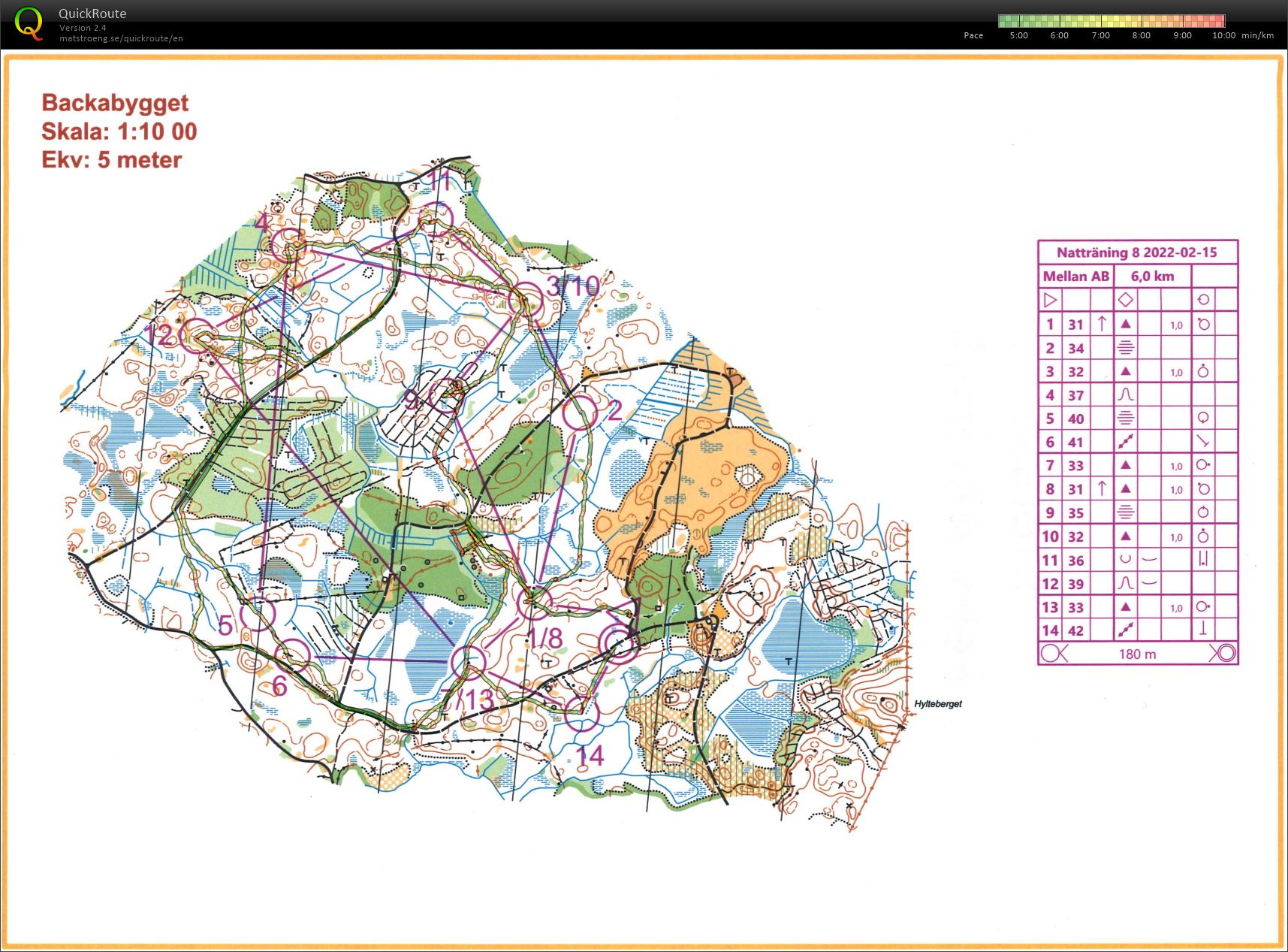Click the Natträning 8 2022-02-15 header

[1137, 252]
